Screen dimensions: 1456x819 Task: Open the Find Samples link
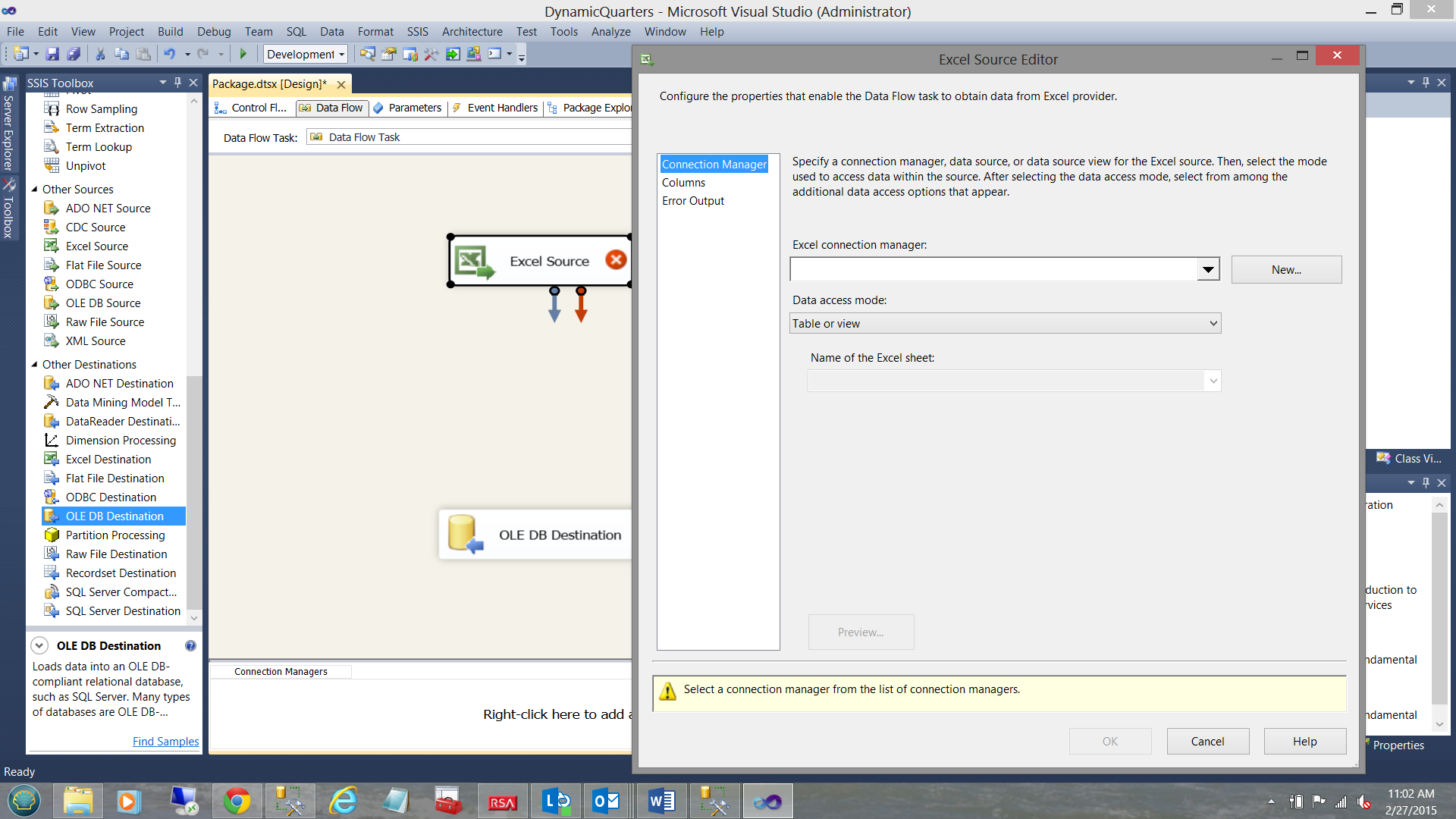pyautogui.click(x=165, y=742)
